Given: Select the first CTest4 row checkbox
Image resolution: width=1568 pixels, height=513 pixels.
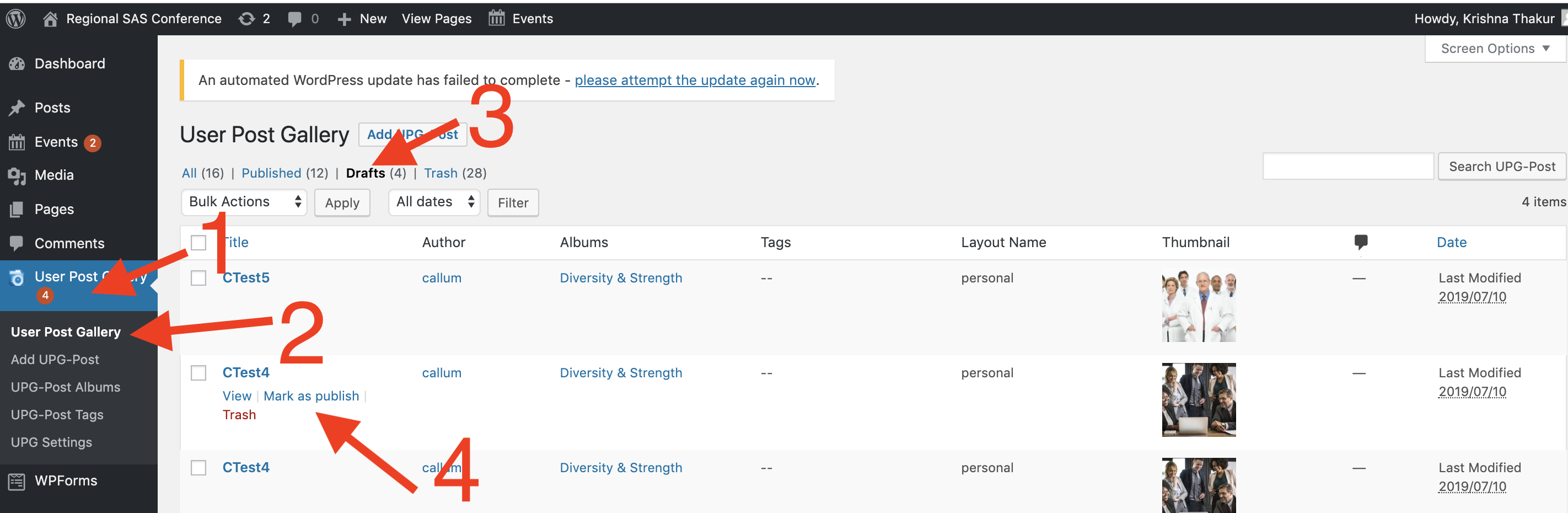Looking at the screenshot, I should (198, 373).
